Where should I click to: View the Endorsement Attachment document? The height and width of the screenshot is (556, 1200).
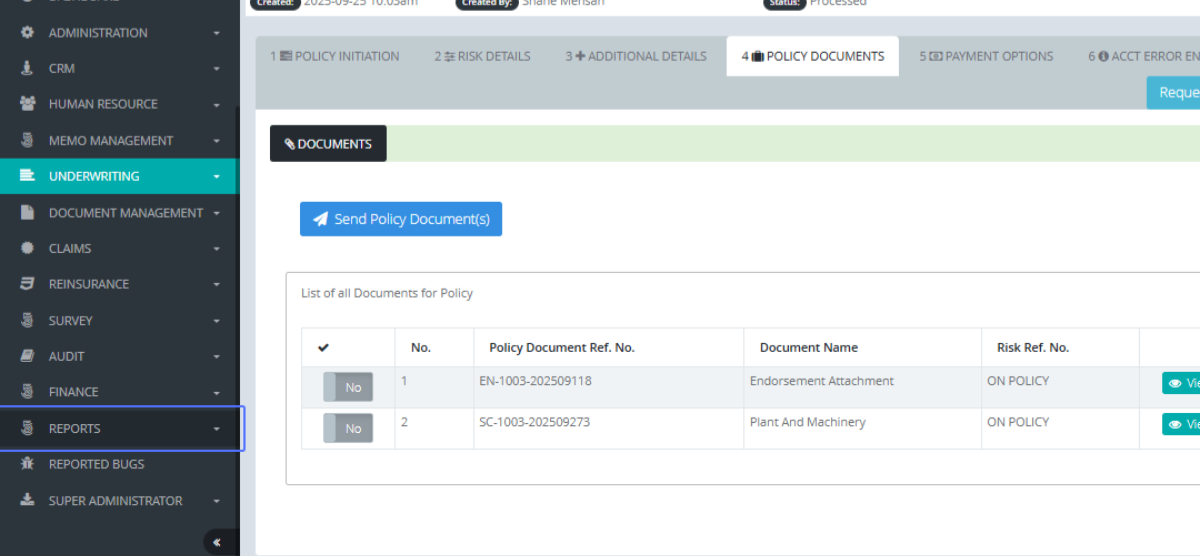[x=1181, y=383]
